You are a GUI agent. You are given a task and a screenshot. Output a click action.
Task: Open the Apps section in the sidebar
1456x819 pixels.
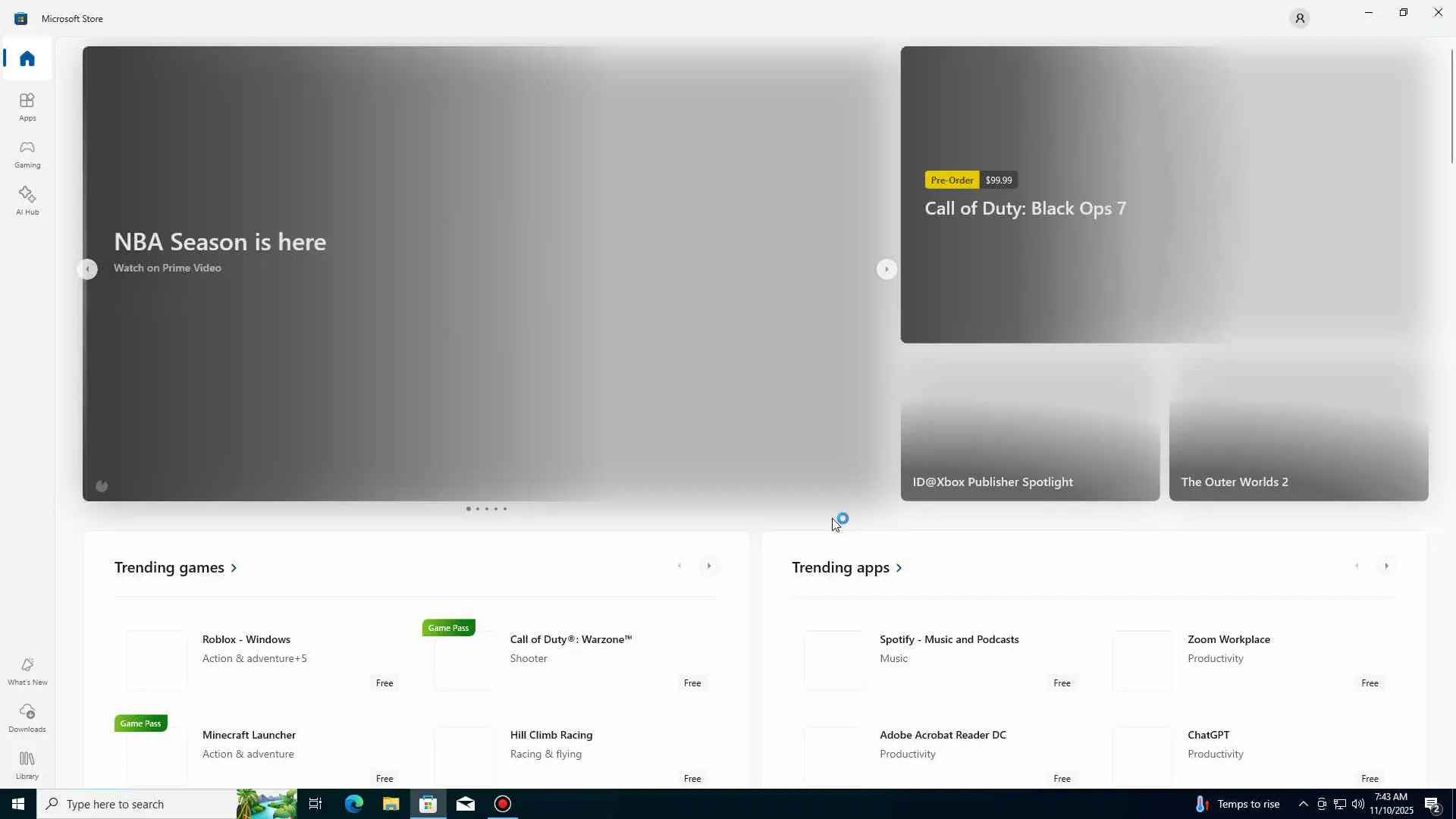click(27, 106)
